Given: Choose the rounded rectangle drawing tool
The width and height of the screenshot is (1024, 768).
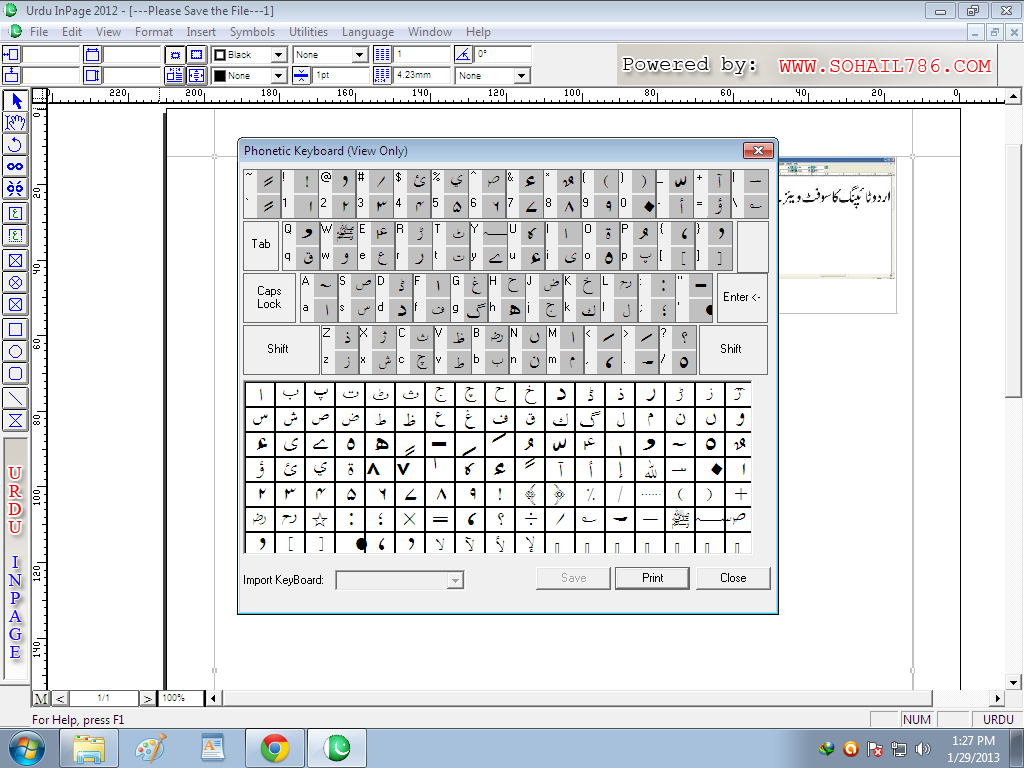Looking at the screenshot, I should 16,374.
